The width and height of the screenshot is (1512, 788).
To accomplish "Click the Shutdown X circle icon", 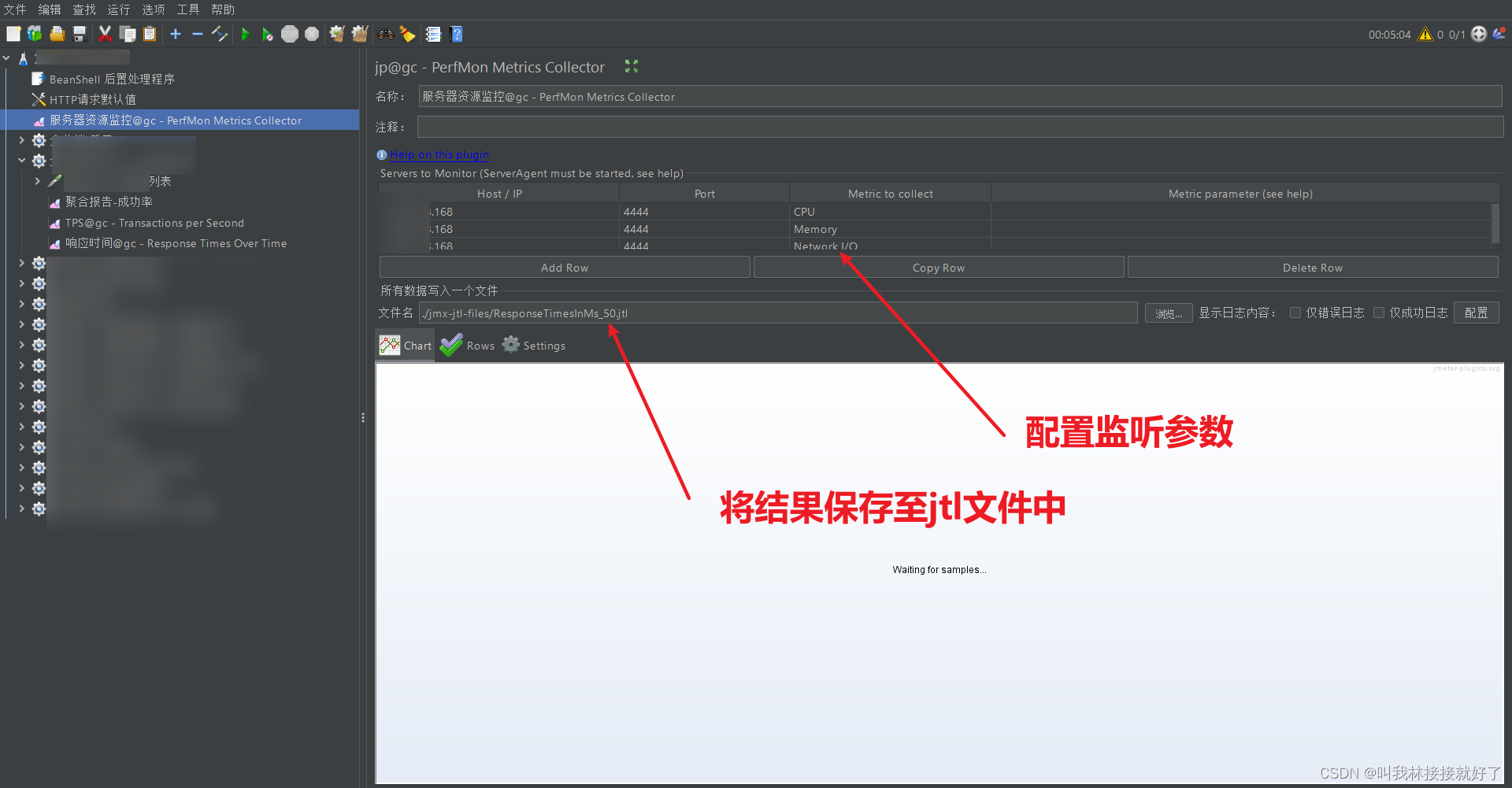I will point(312,34).
